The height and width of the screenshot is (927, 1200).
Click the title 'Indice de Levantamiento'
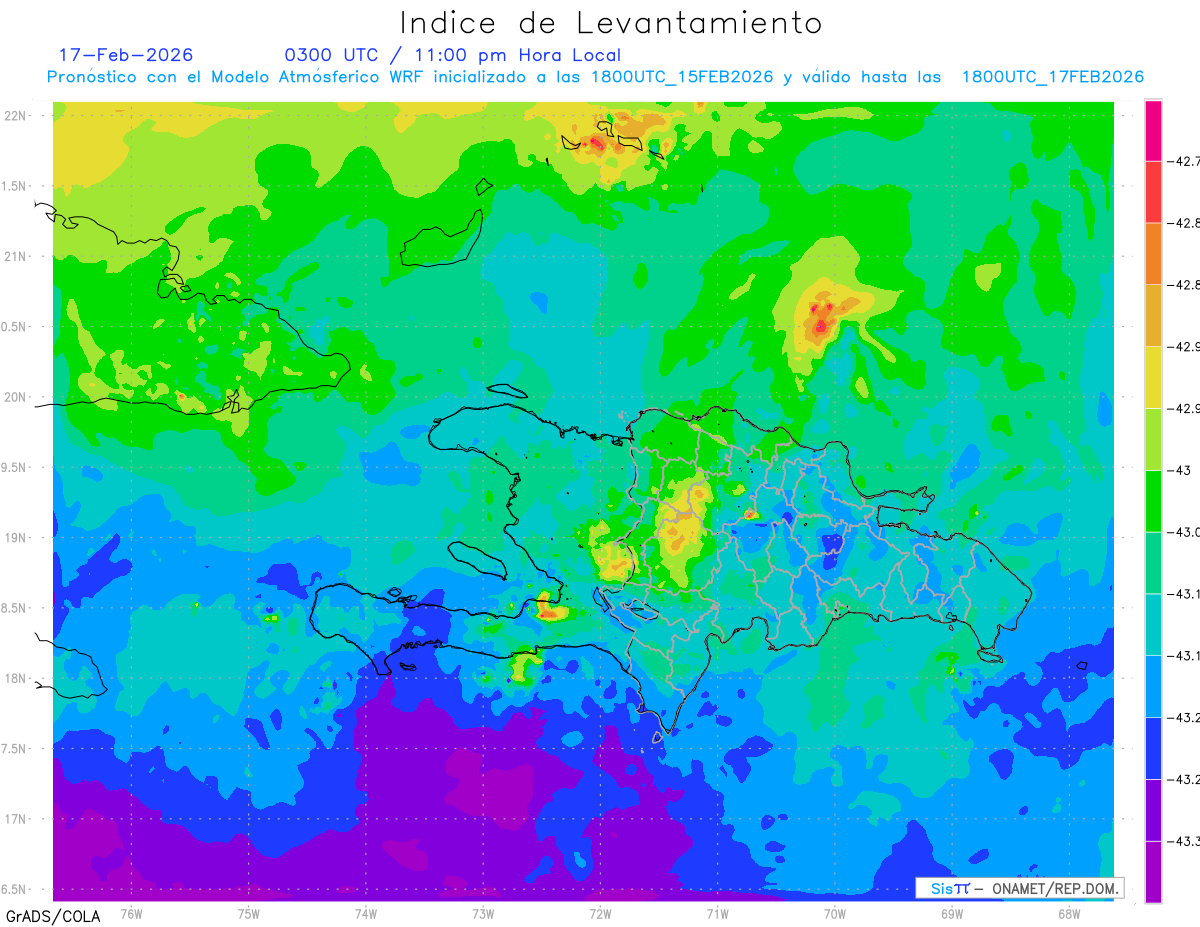(x=610, y=23)
